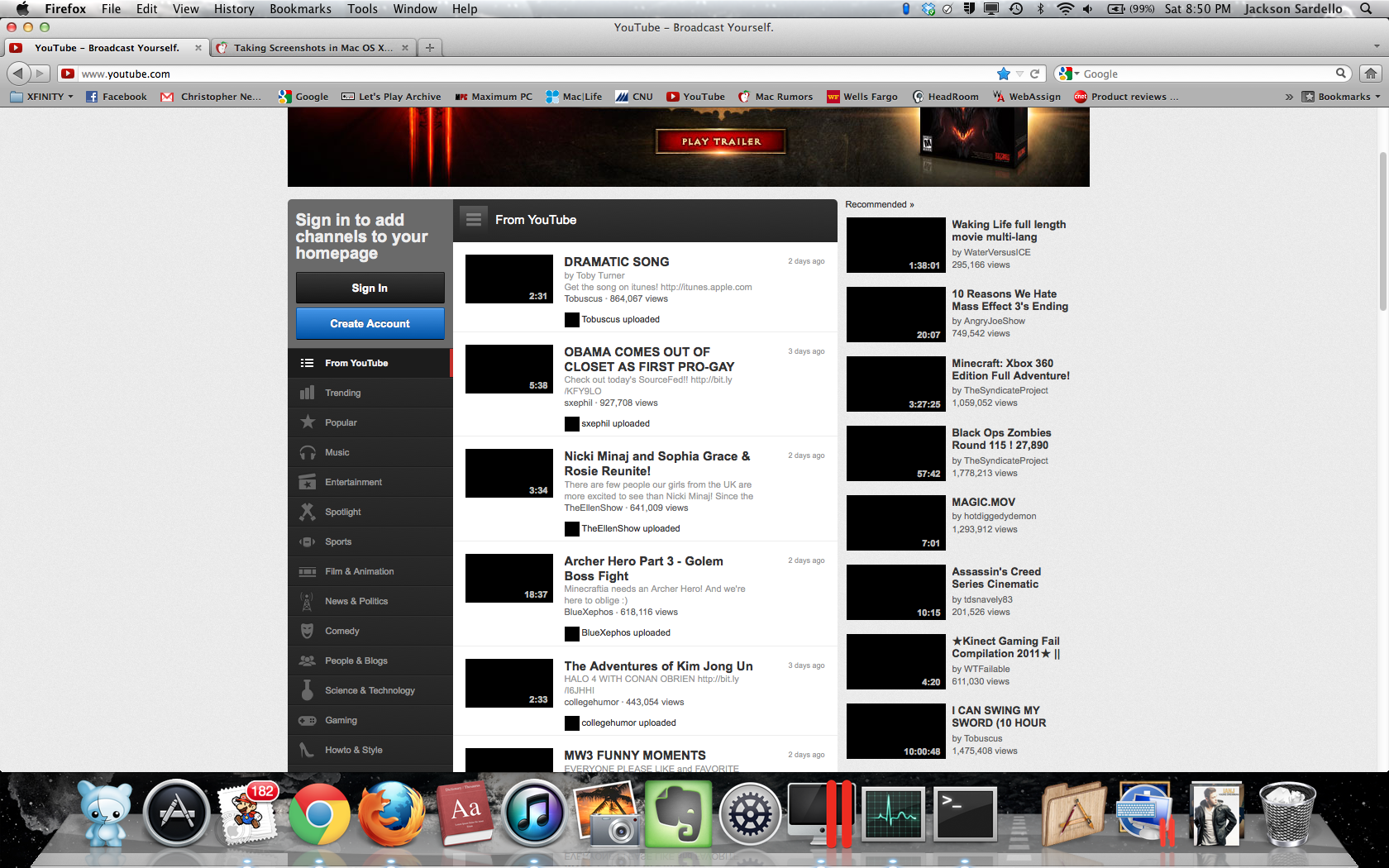Viewport: 1389px width, 868px height.
Task: Click the Science & Technology flask icon
Action: 307,690
